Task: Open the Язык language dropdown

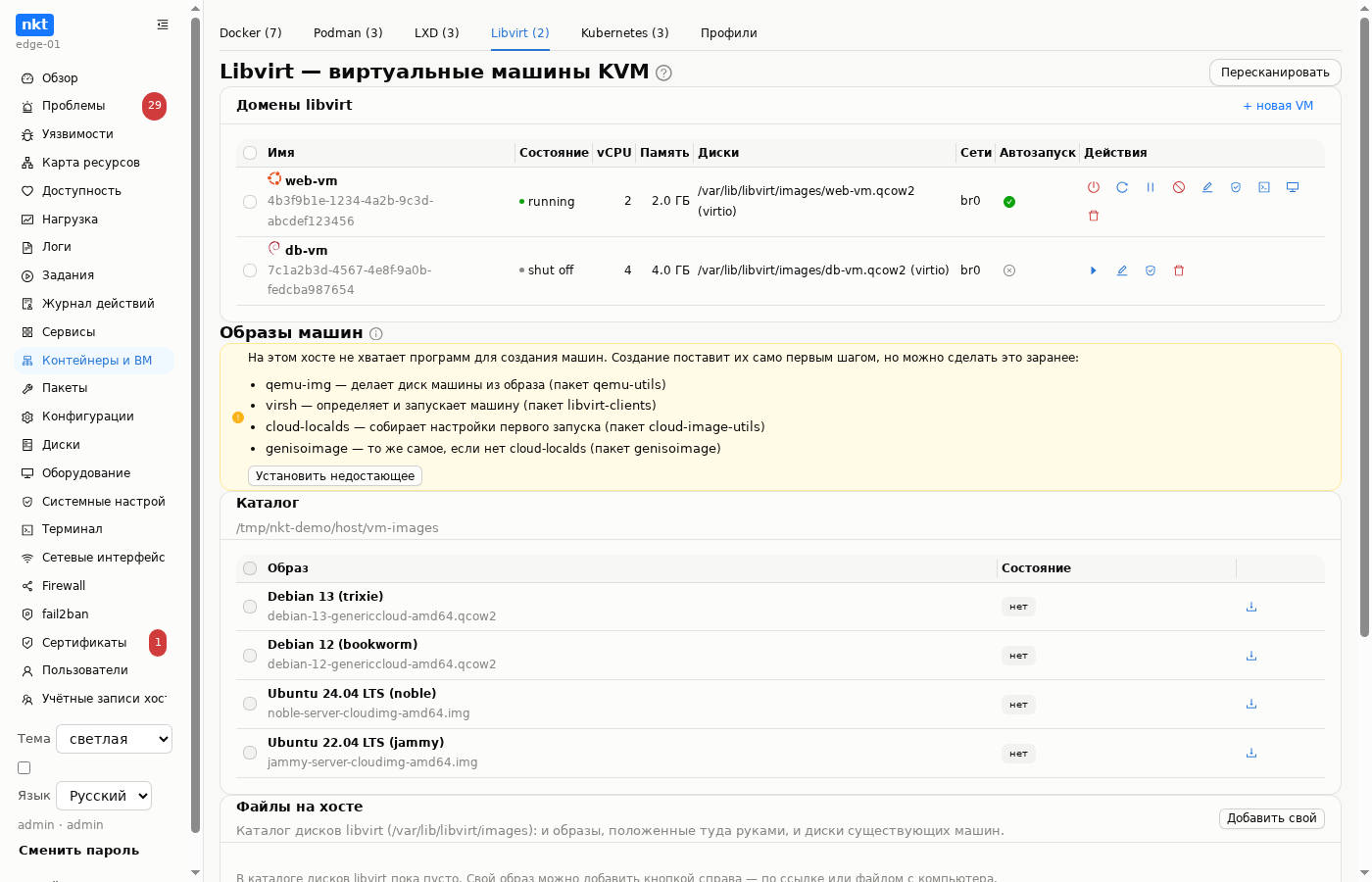Action: pos(104,796)
